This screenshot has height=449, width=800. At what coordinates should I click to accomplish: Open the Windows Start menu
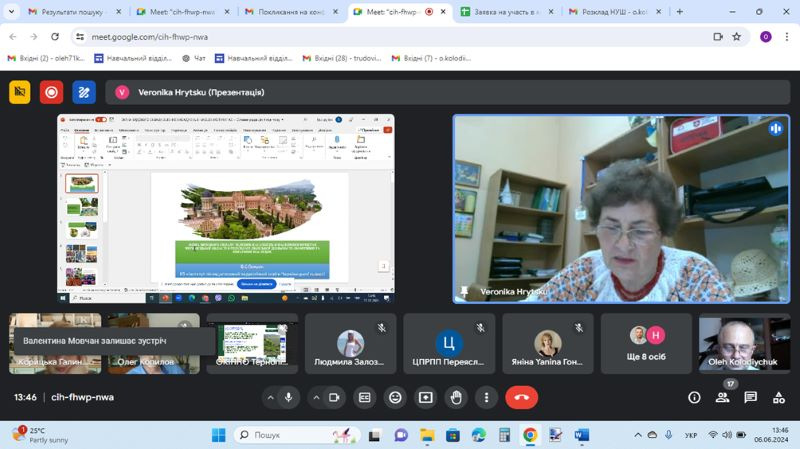click(x=218, y=435)
